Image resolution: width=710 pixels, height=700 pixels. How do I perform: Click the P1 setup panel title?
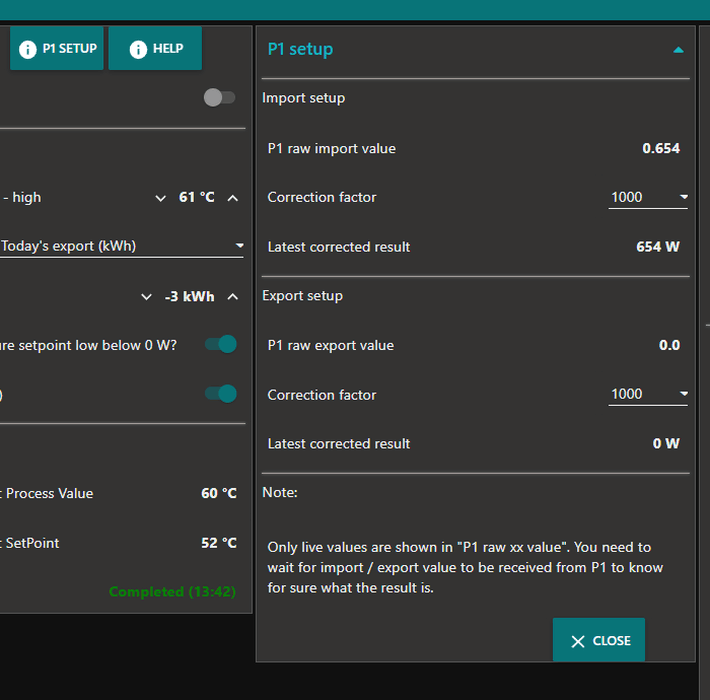pyautogui.click(x=300, y=49)
